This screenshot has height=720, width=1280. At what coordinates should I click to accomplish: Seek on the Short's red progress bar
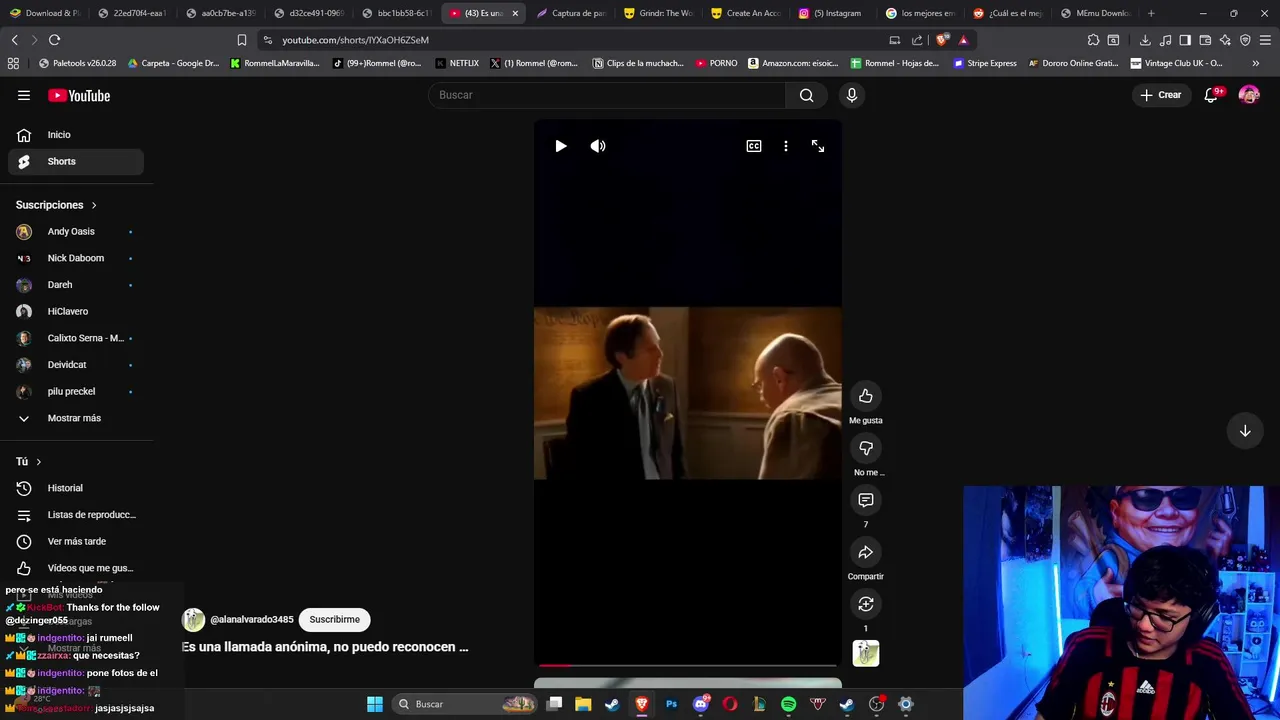687,664
